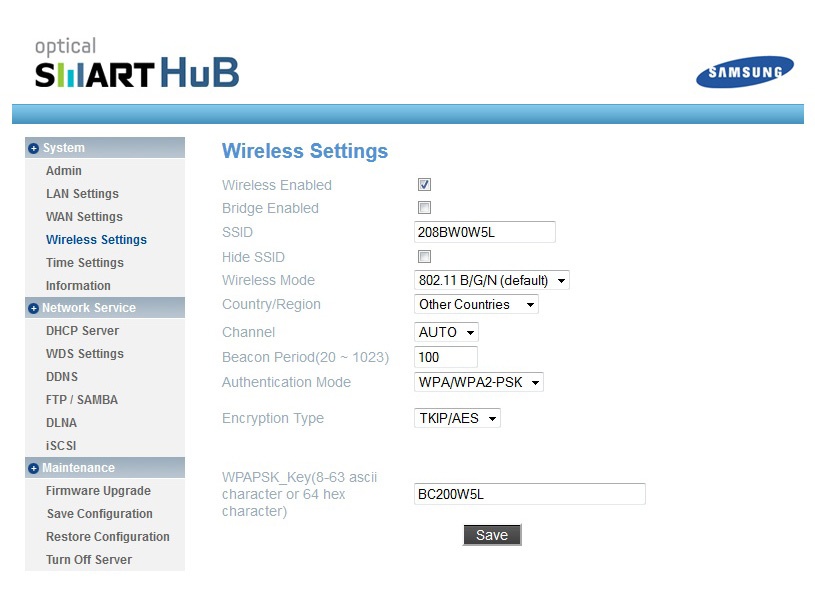
Task: Click the Wireless Settings page heading
Action: click(305, 151)
